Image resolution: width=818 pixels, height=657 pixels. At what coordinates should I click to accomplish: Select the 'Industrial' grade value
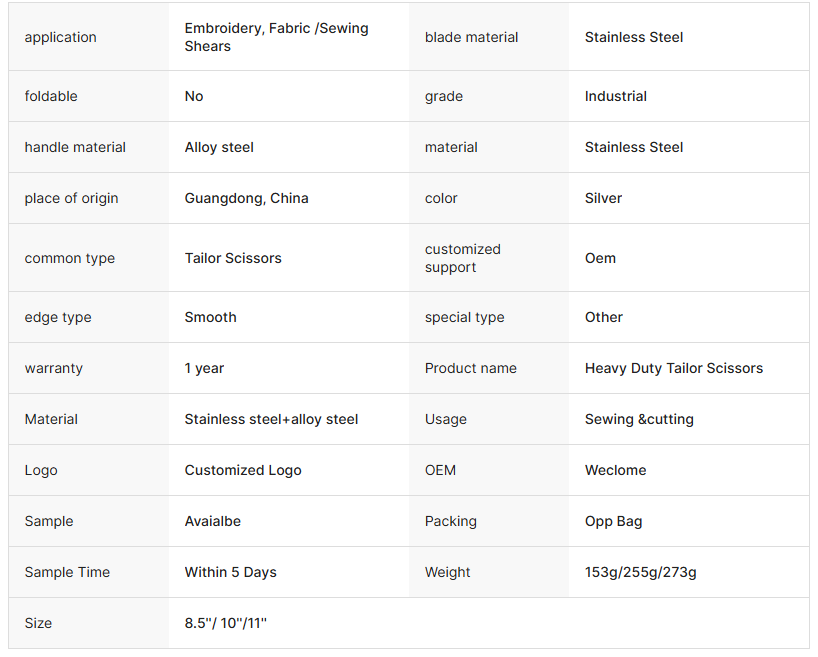pyautogui.click(x=615, y=96)
